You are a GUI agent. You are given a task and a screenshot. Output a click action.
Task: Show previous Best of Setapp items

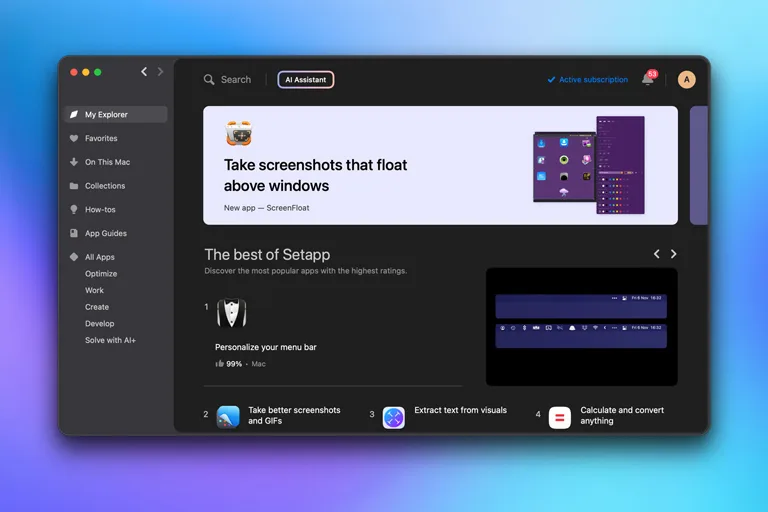[656, 254]
